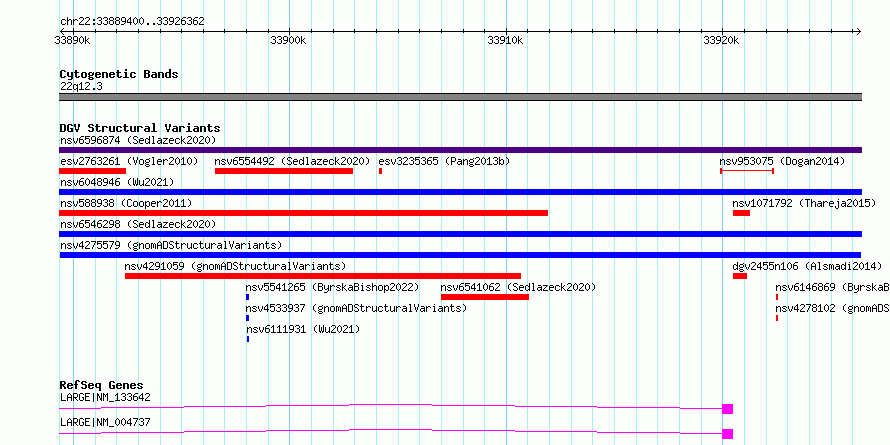The width and height of the screenshot is (890, 445).
Task: Open esv2763261 (Vogler2010) variant label
Action: pyautogui.click(x=129, y=161)
